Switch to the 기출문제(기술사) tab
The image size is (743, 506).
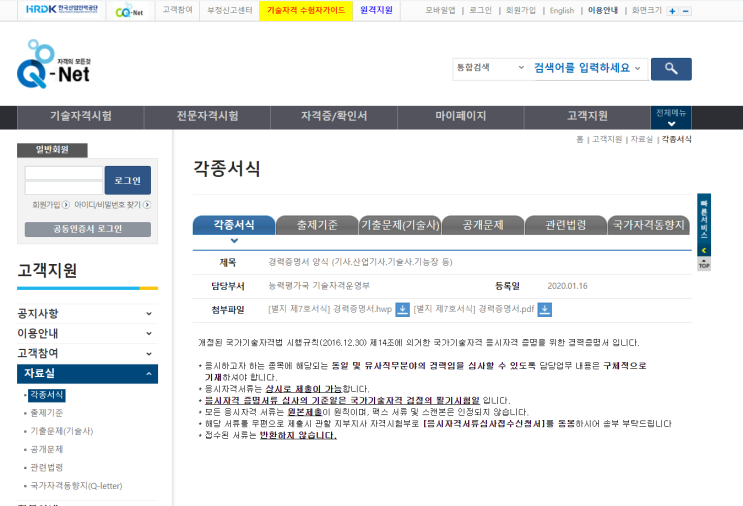click(x=400, y=225)
